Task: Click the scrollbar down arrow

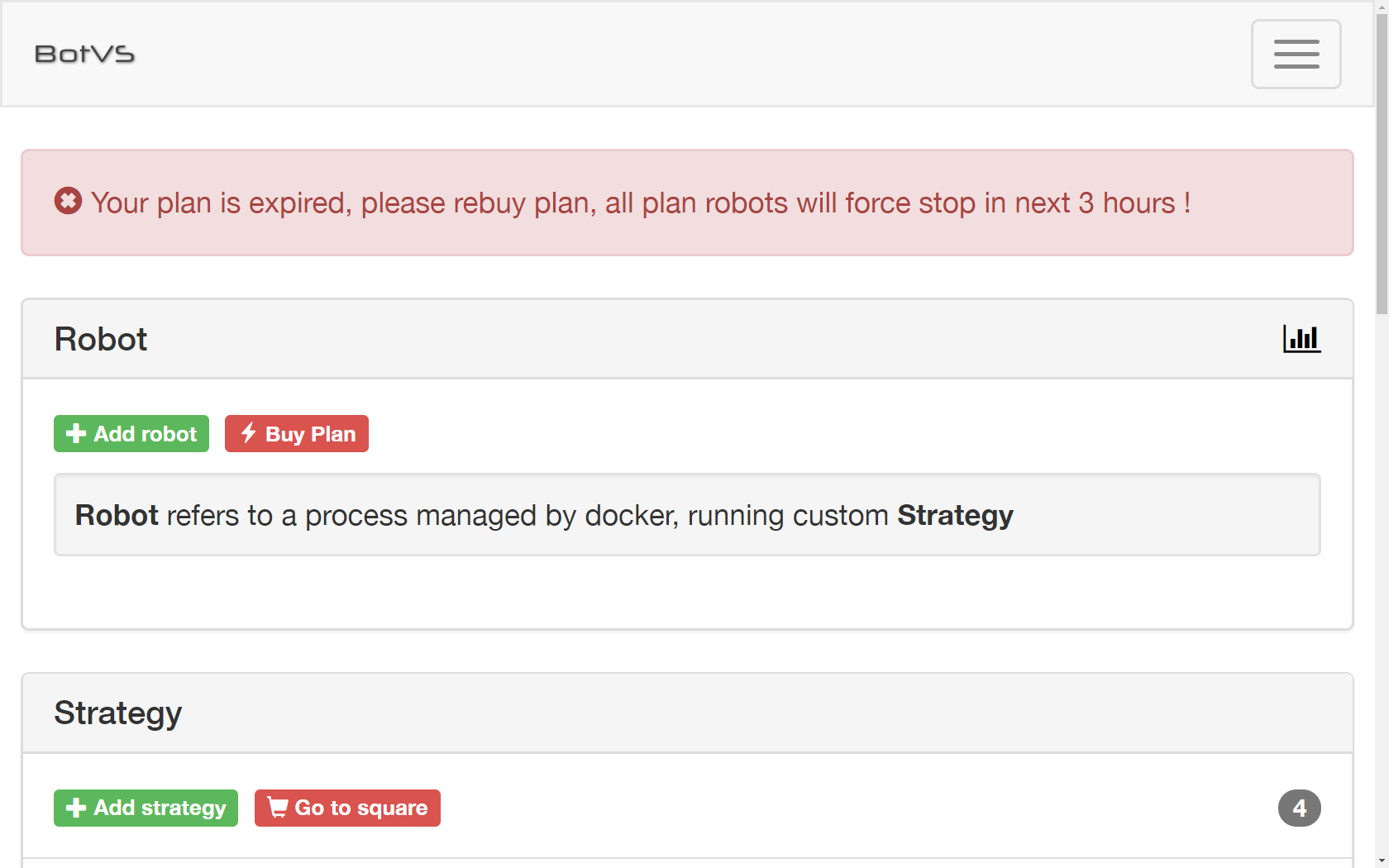Action: click(x=1382, y=861)
